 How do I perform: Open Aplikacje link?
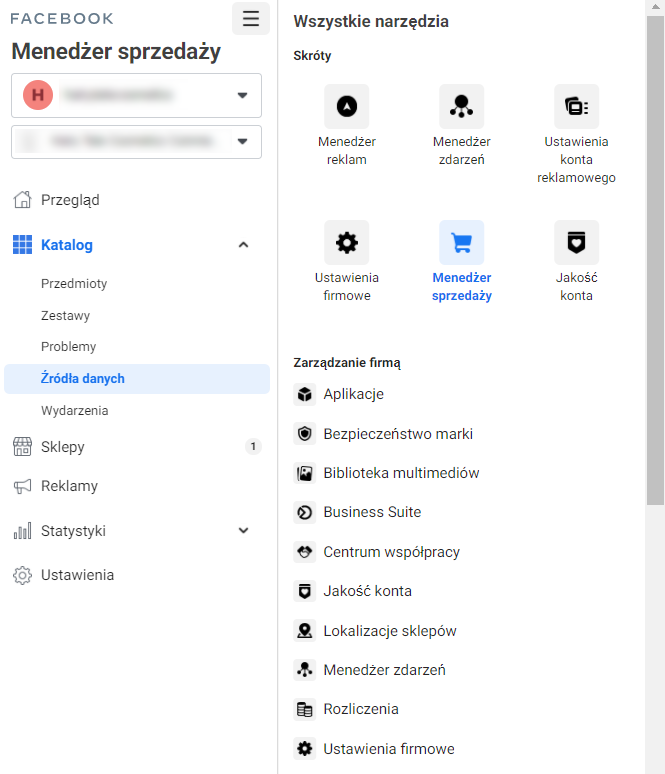(353, 394)
